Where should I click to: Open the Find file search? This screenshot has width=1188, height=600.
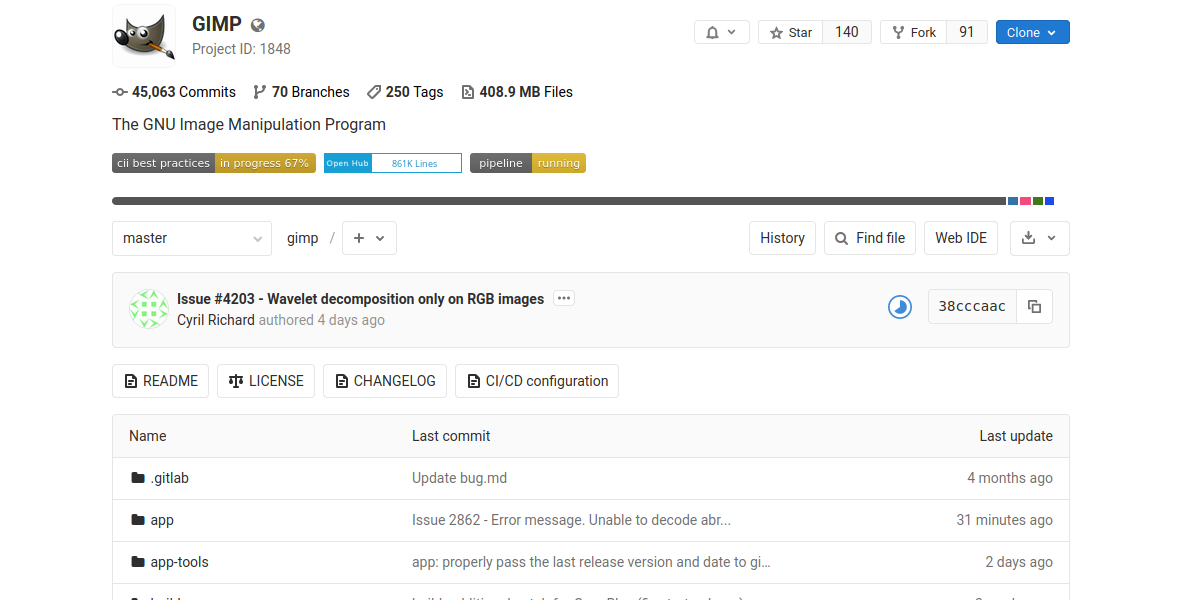pos(869,238)
